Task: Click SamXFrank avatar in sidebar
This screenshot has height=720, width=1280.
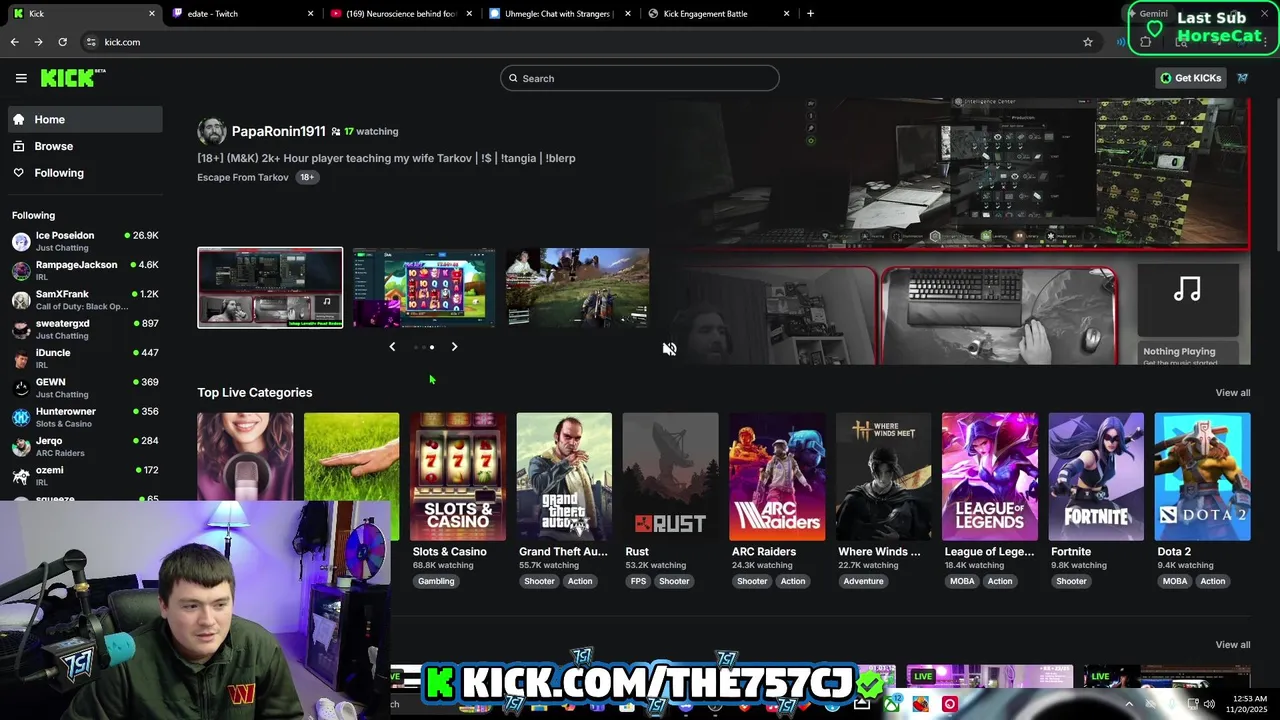Action: pyautogui.click(x=21, y=300)
